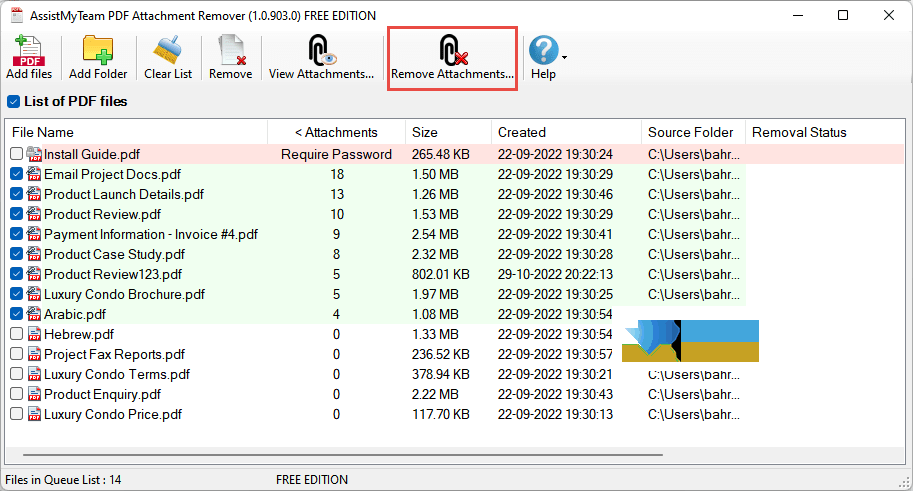Uncheck Luxury Condo Brochure.pdf checkbox

click(16, 294)
